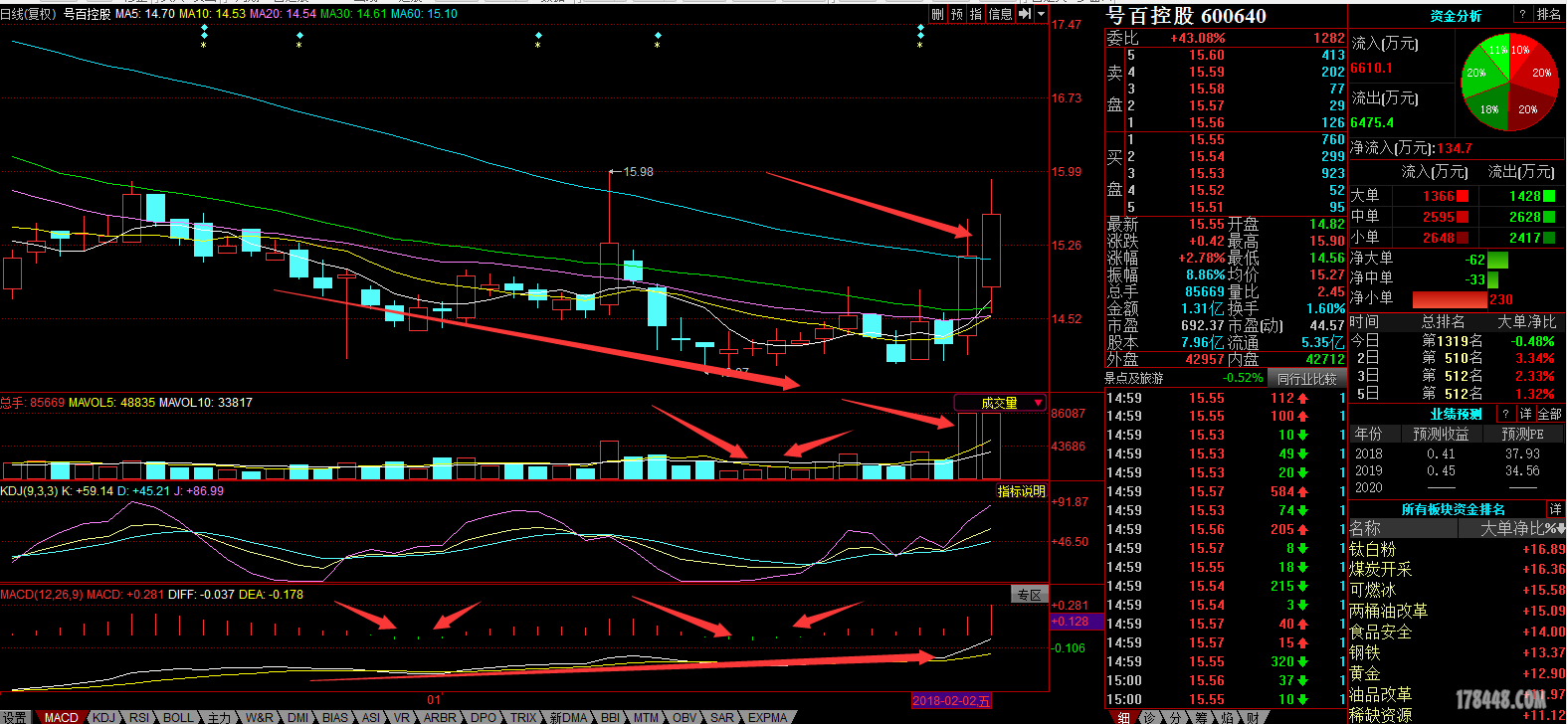1568x724 pixels.
Task: Select the 筹 tab below the trade list
Action: [1201, 717]
